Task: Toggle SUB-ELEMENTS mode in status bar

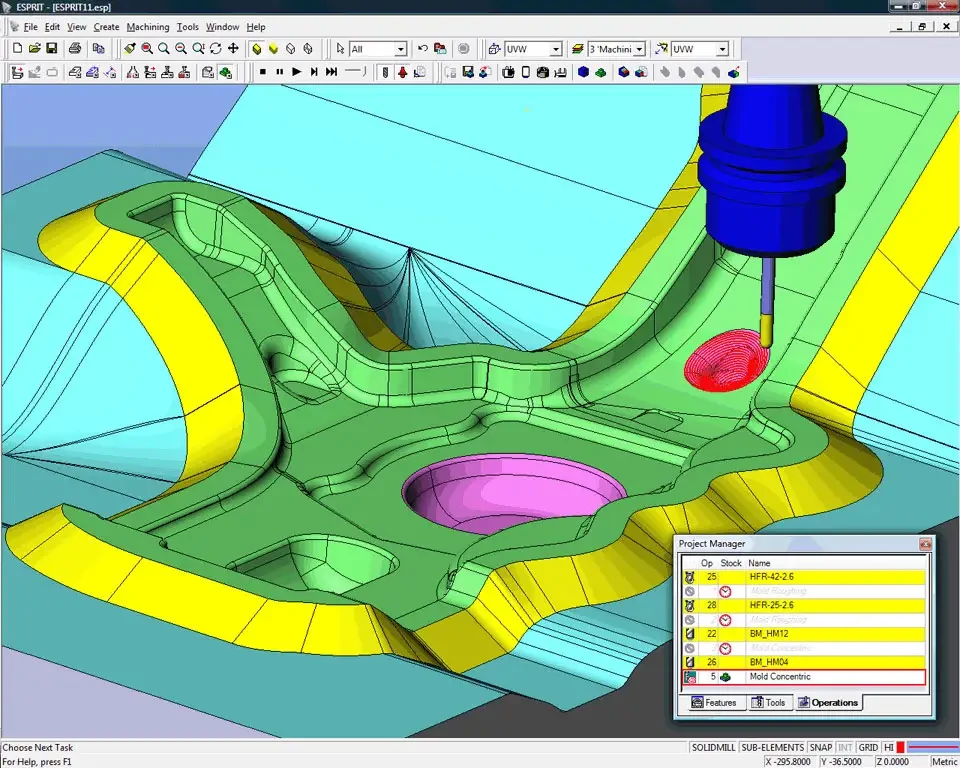Action: pos(772,747)
